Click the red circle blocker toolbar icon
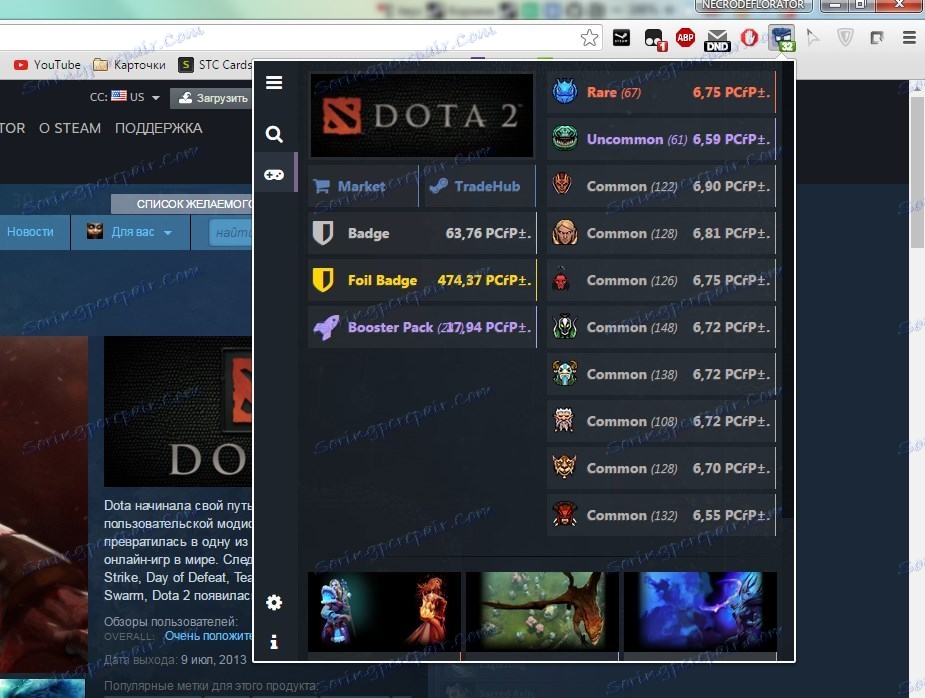Viewport: 925px width, 698px height. (749, 38)
